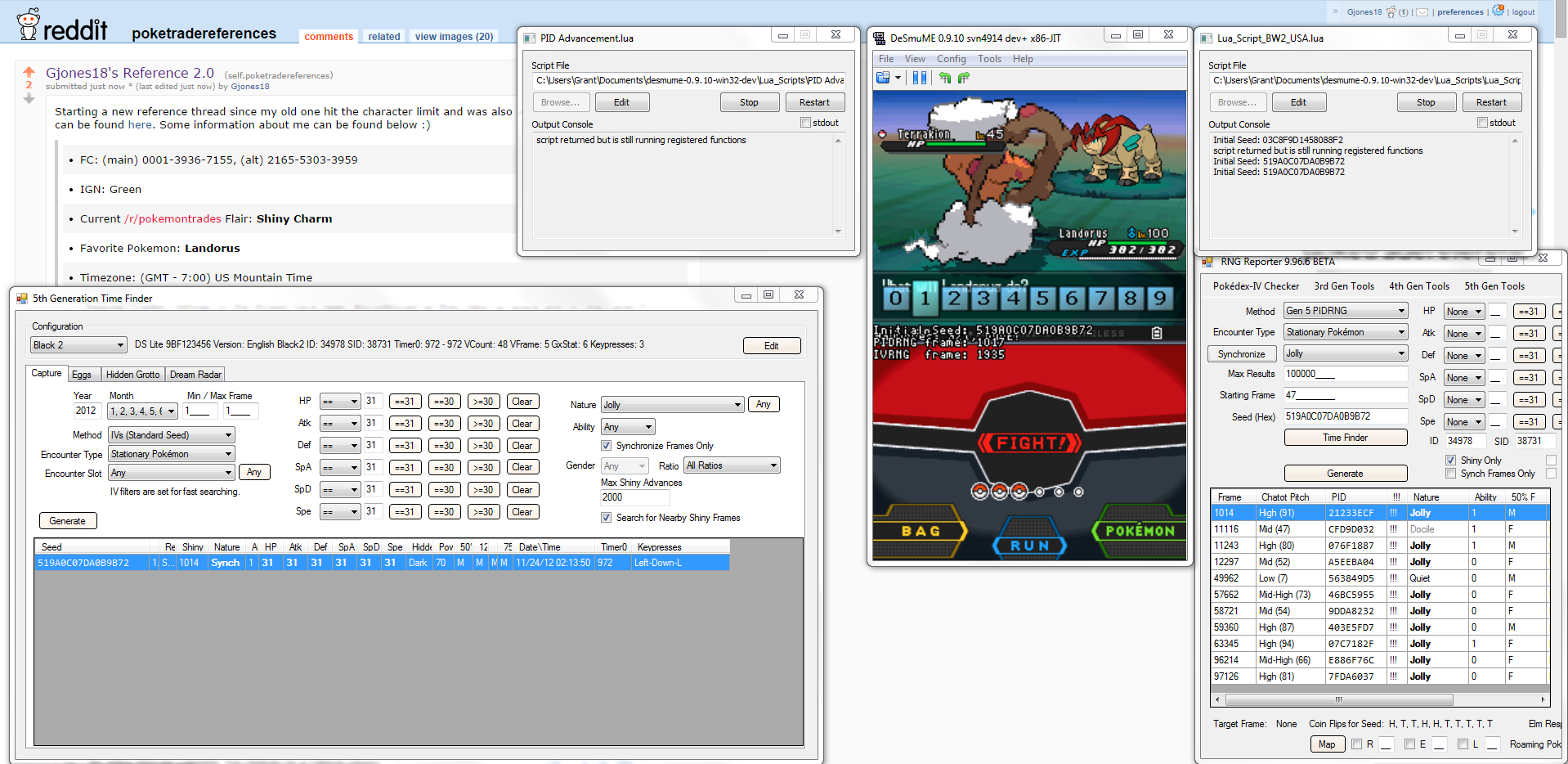This screenshot has width=1568, height=764.
Task: Select save-state slot number 5 in DeSmuME
Action: coord(1043,298)
